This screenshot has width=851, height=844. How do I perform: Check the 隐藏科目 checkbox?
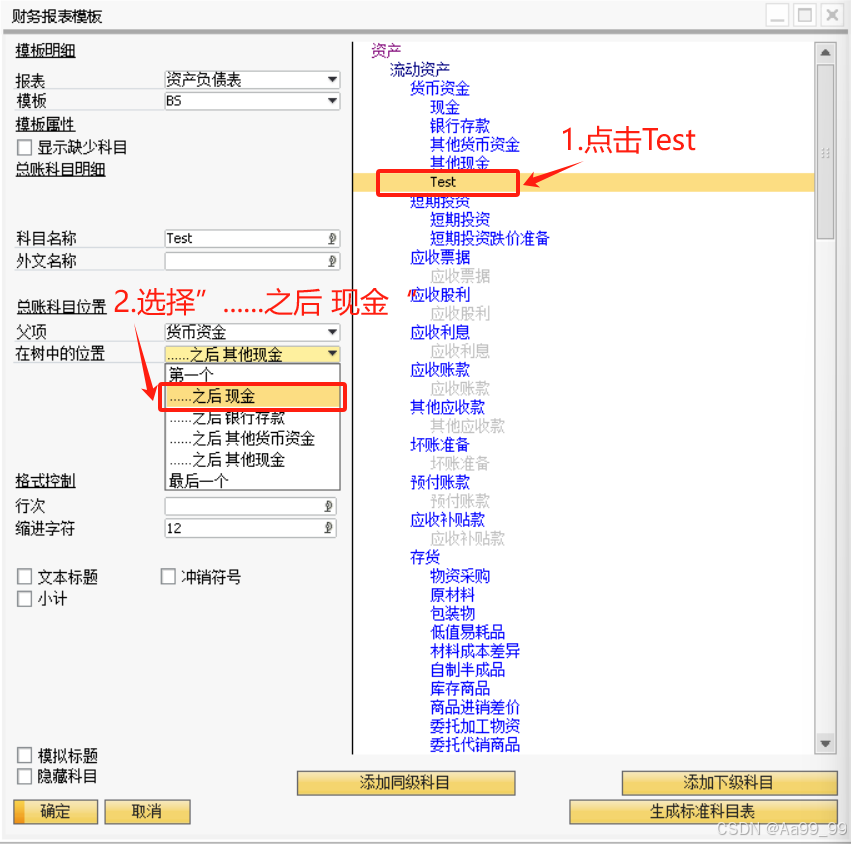click(x=24, y=776)
